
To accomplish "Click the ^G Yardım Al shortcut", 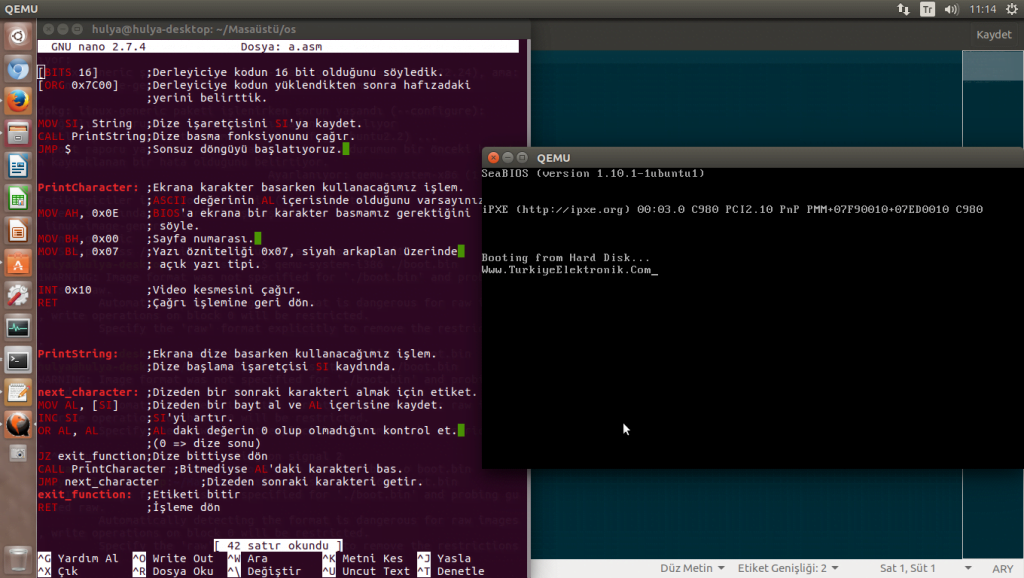I will point(78,558).
